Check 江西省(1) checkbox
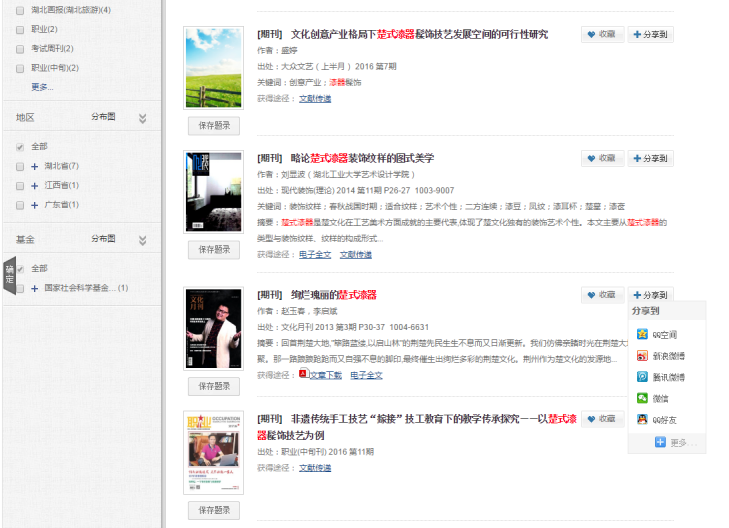The width and height of the screenshot is (729, 528). pos(20,186)
